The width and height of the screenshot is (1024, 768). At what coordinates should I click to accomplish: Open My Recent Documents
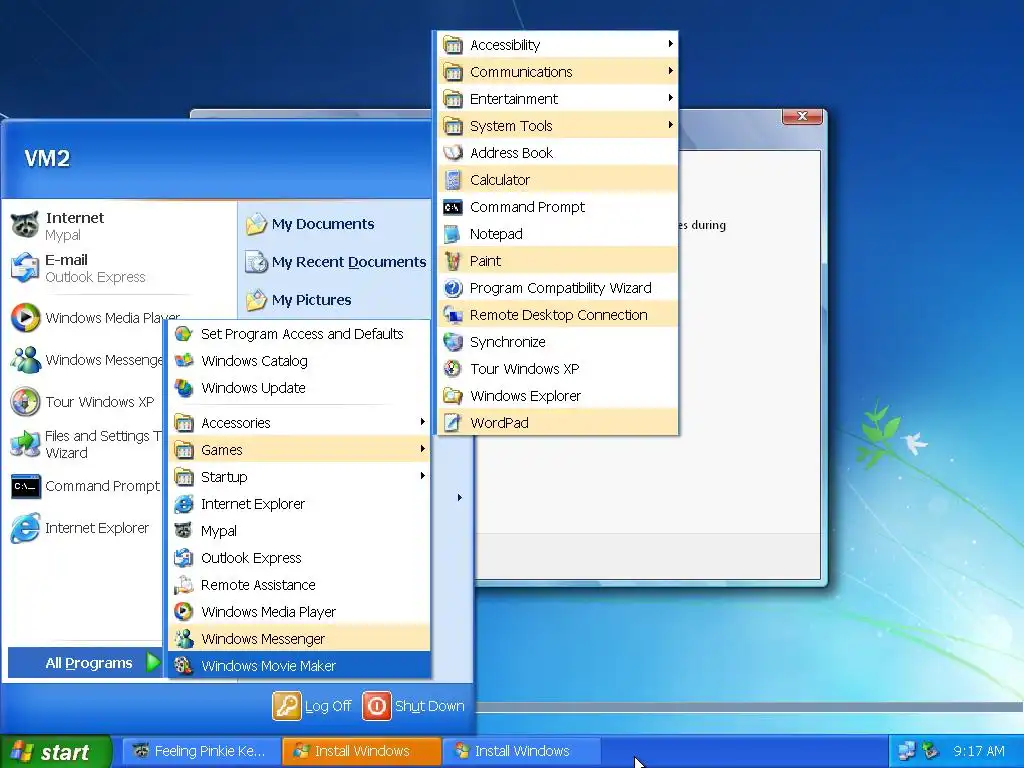[x=334, y=262]
